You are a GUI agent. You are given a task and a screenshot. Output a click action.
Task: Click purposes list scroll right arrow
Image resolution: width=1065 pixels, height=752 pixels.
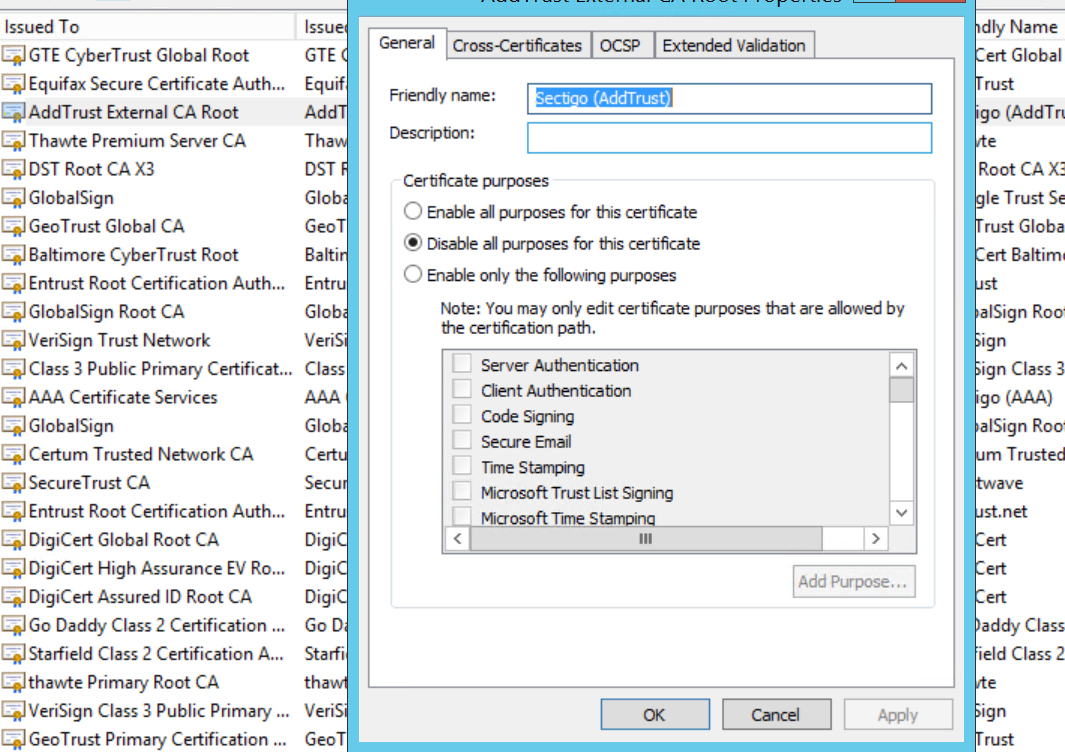(x=876, y=539)
